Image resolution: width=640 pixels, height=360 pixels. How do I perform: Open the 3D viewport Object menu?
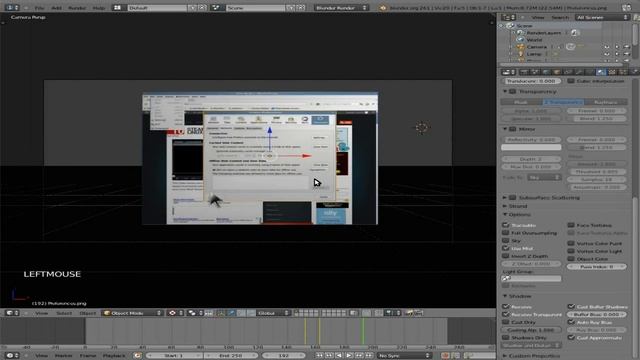pos(87,313)
